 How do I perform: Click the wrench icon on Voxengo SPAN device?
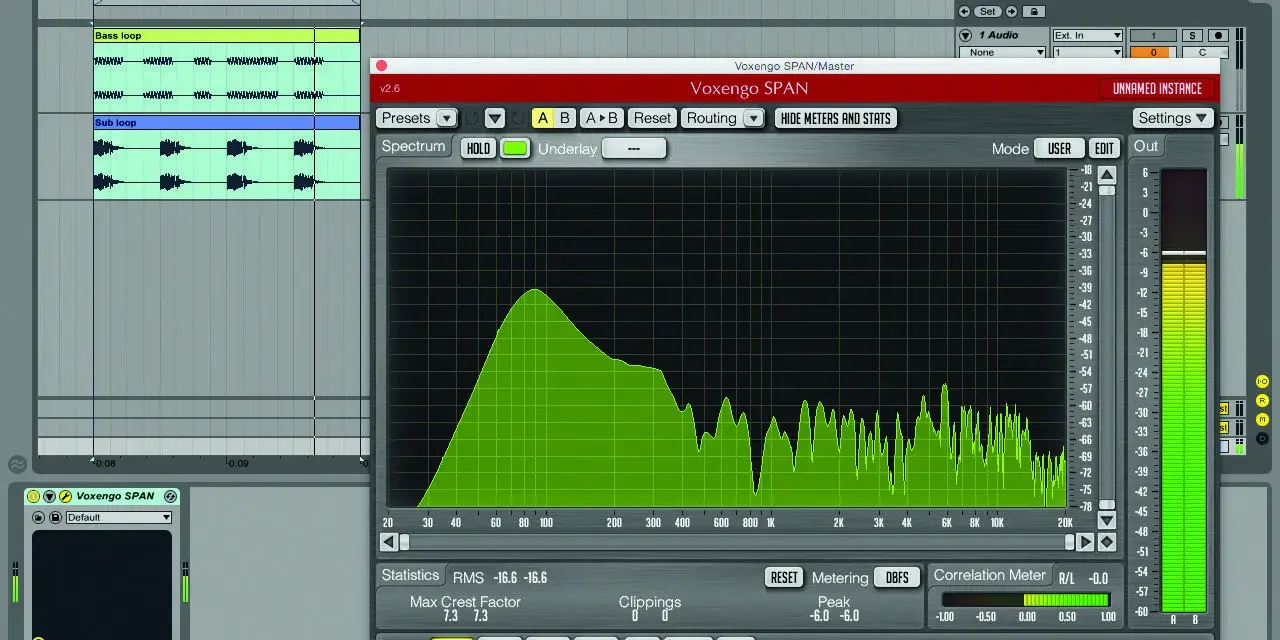(x=66, y=496)
